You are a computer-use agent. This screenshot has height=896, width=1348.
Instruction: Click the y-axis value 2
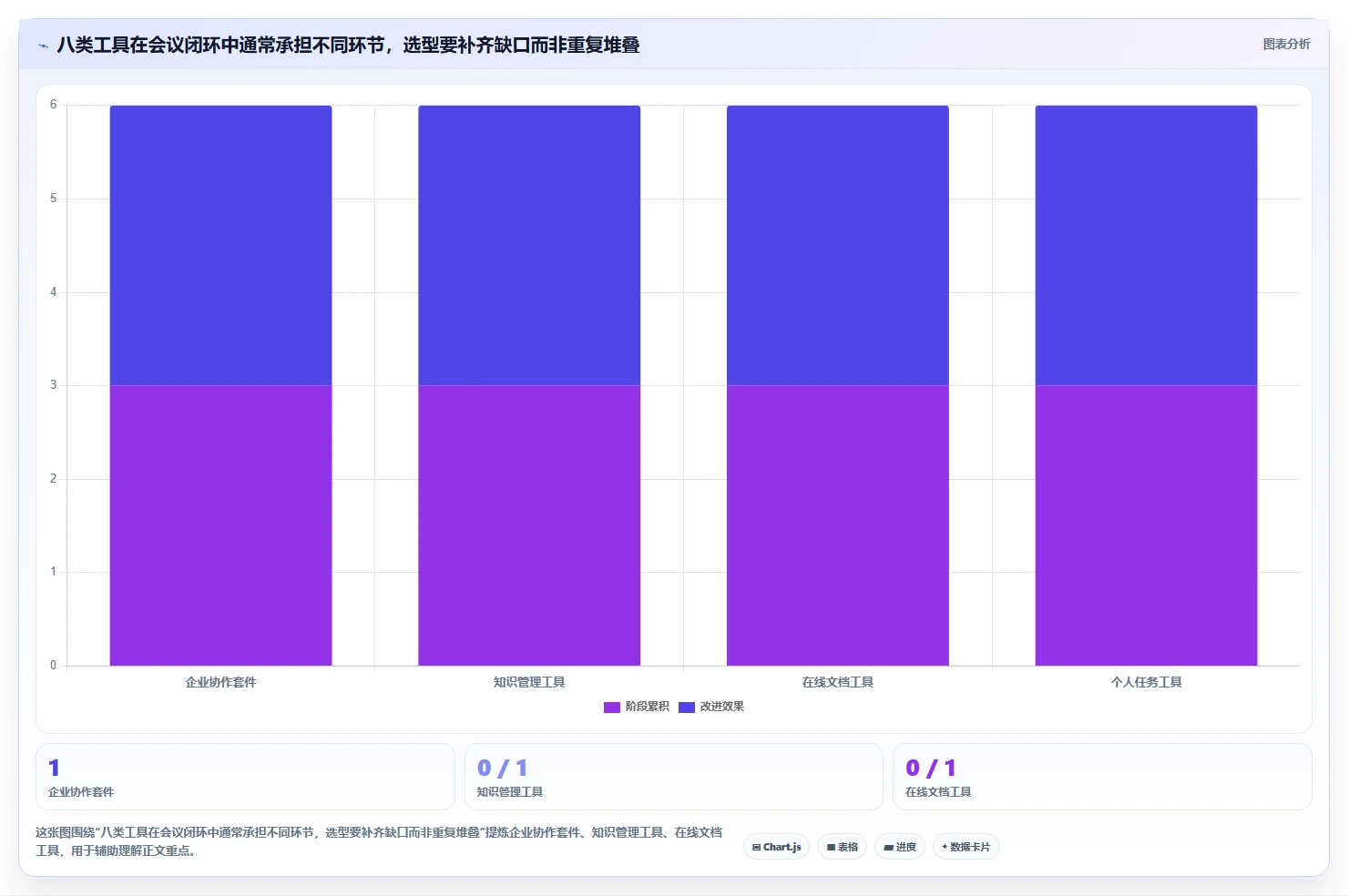53,479
